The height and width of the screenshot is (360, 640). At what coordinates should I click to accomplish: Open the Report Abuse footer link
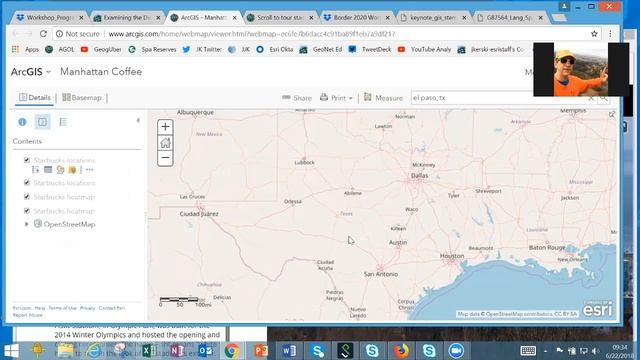tap(27, 315)
